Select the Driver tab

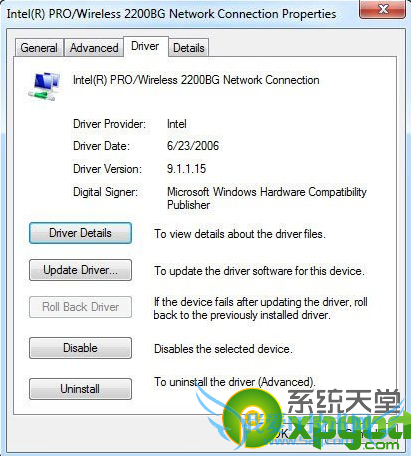coord(145,46)
